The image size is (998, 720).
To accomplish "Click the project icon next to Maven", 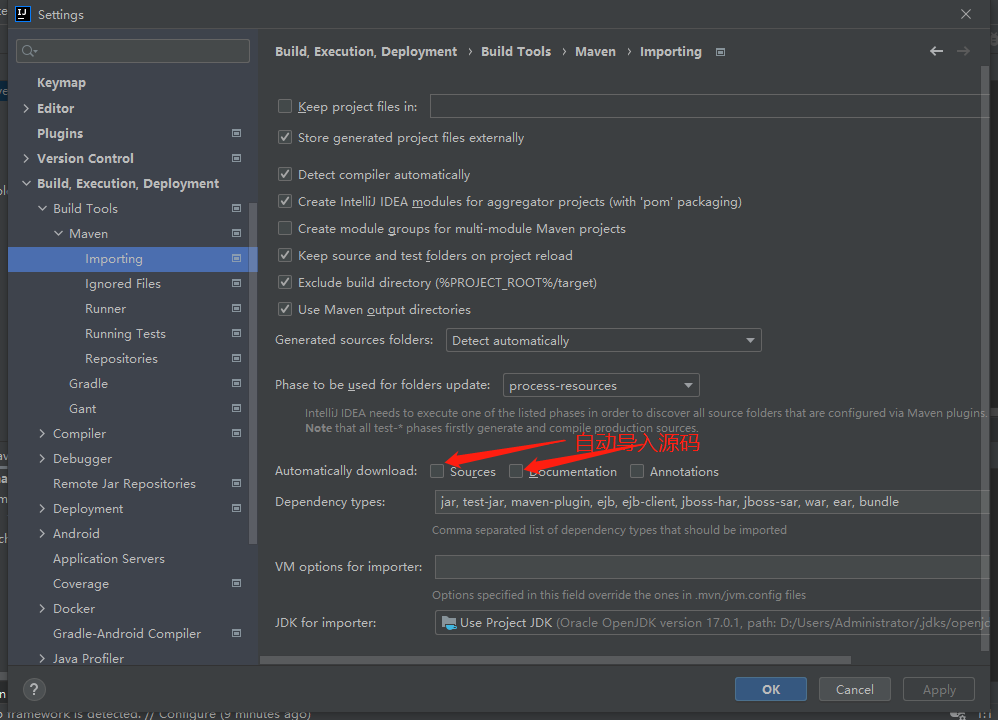I will (237, 233).
